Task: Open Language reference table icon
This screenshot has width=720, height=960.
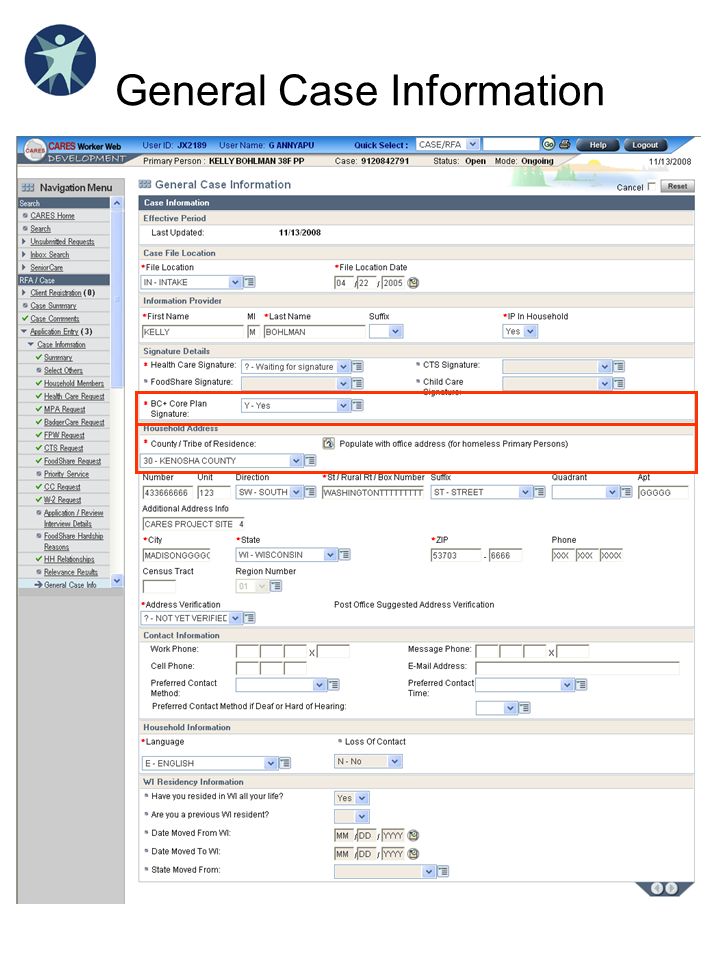Action: (x=285, y=763)
